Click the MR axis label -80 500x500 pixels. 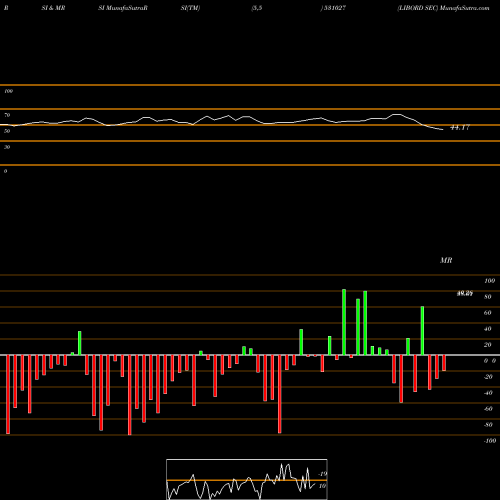[x=488, y=425]
